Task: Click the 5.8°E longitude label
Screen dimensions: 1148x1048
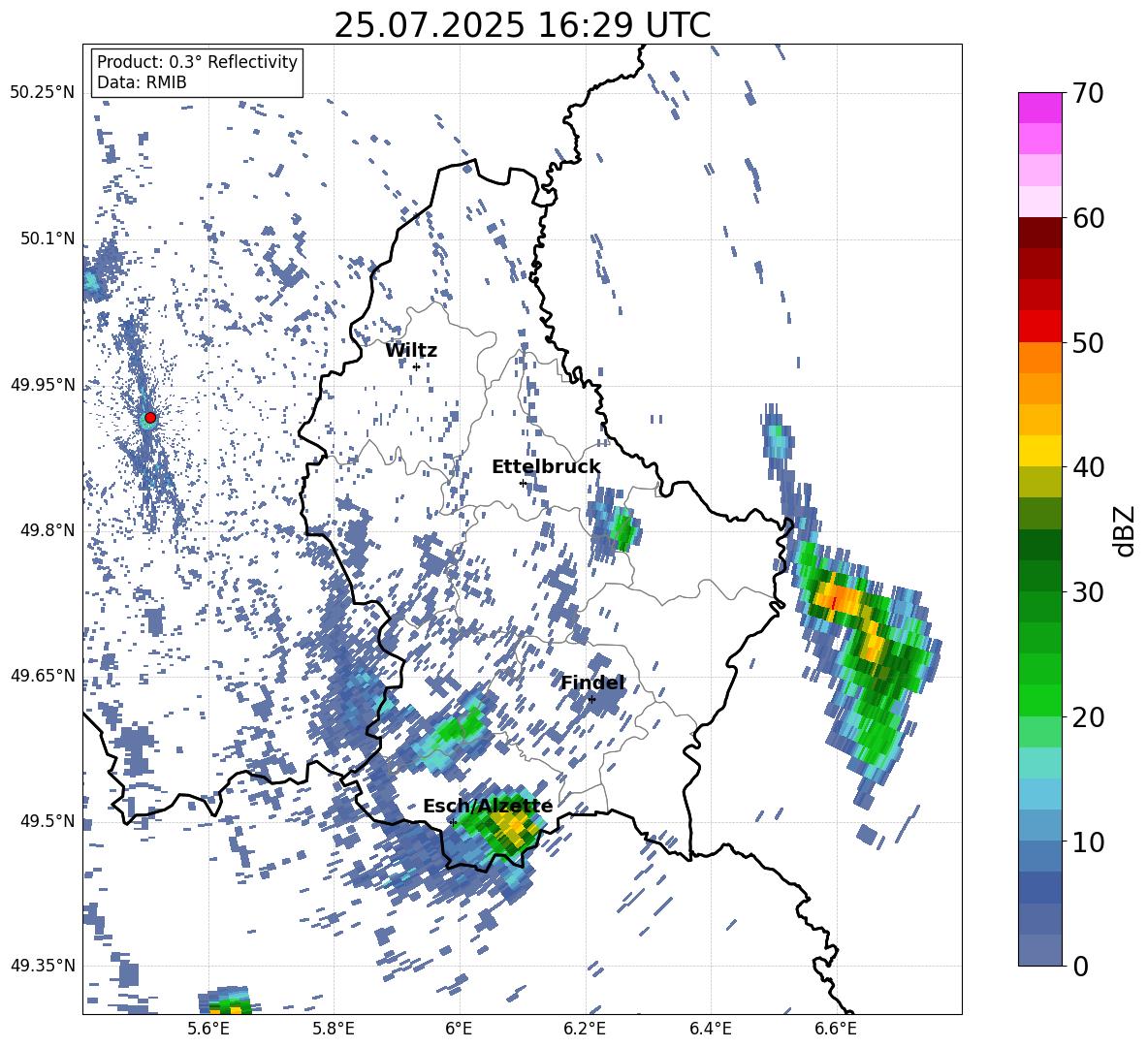Action: tap(334, 1029)
